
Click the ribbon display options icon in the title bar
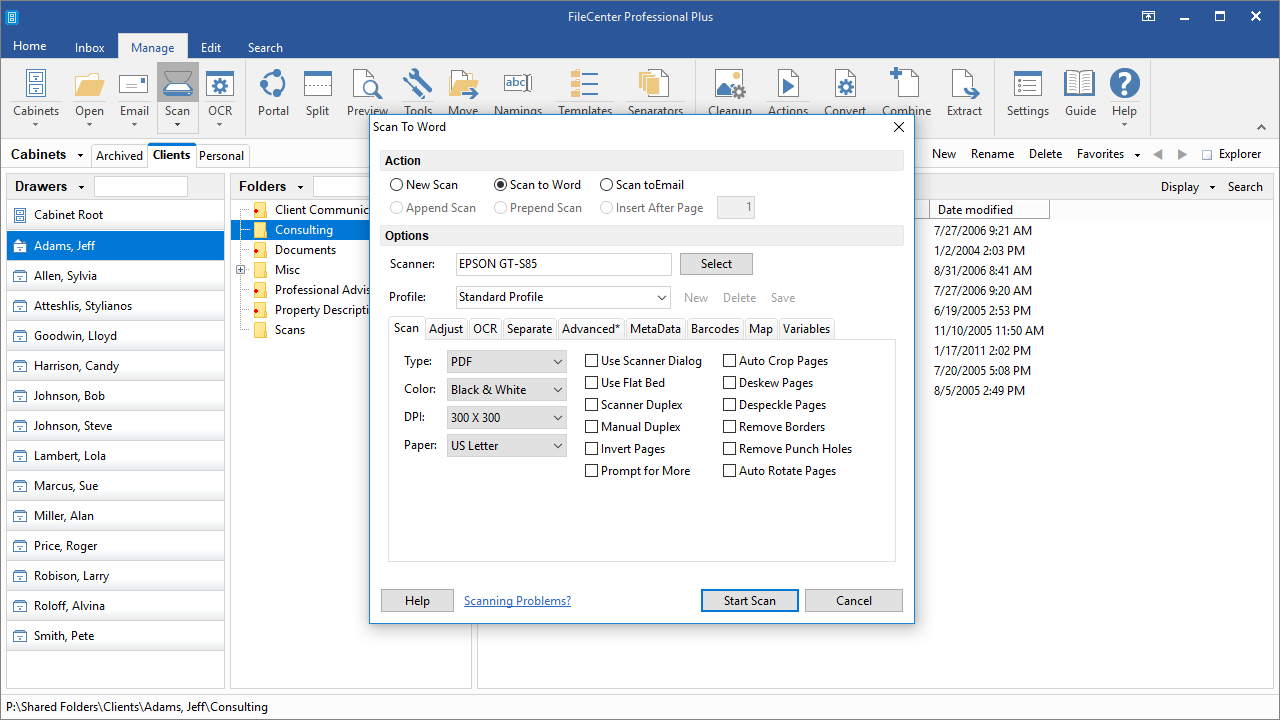pos(1150,17)
